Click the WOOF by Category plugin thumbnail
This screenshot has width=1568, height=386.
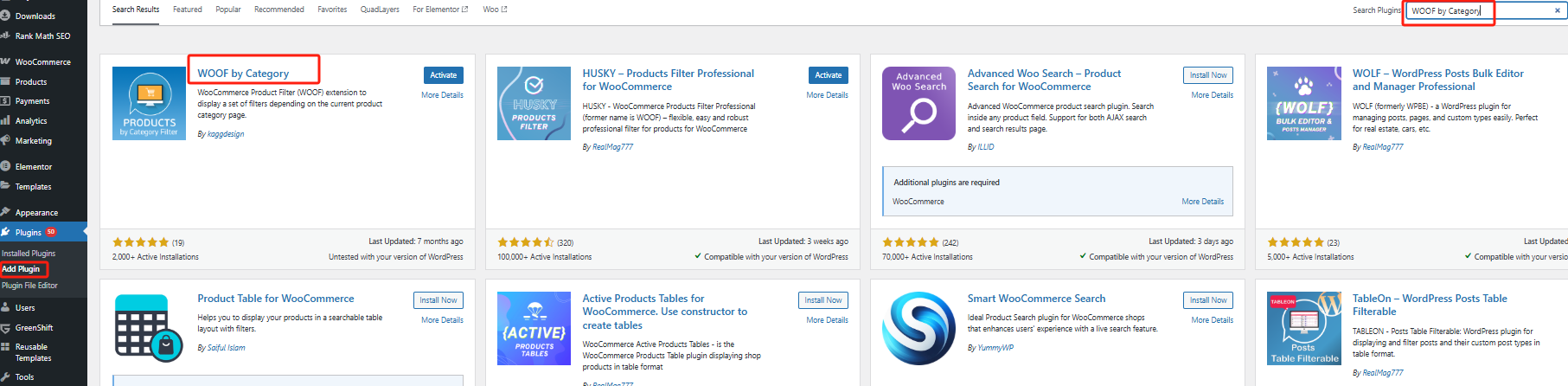pyautogui.click(x=149, y=103)
